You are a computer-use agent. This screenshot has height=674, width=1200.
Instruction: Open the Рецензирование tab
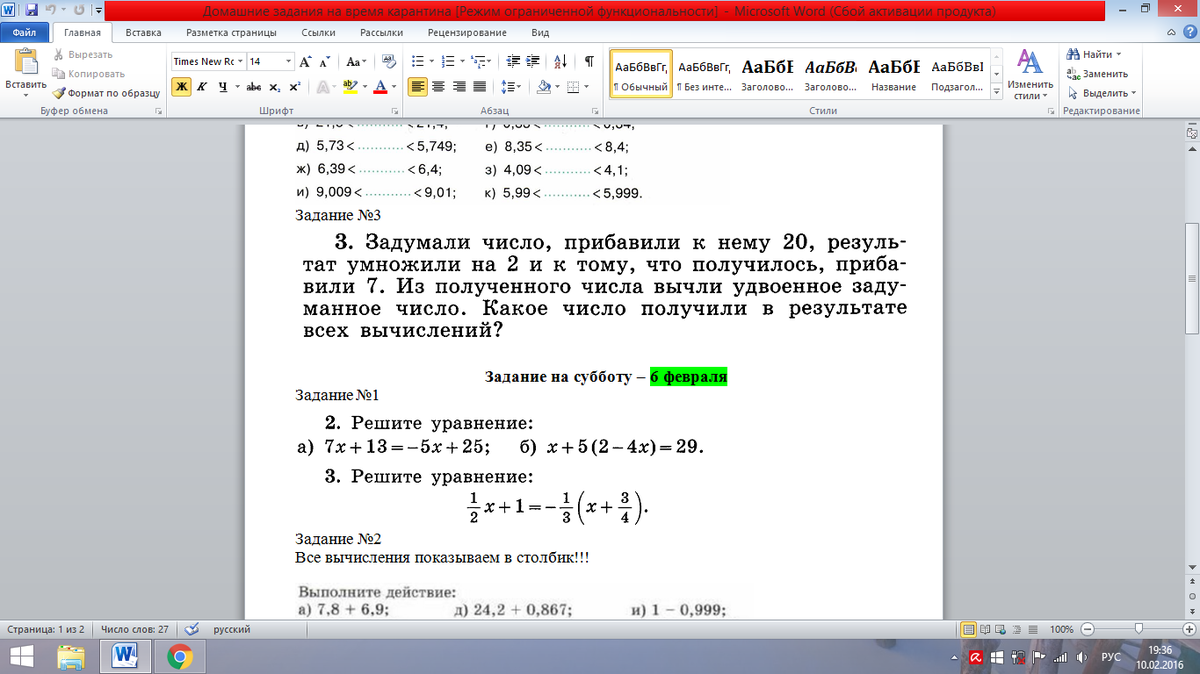[466, 32]
